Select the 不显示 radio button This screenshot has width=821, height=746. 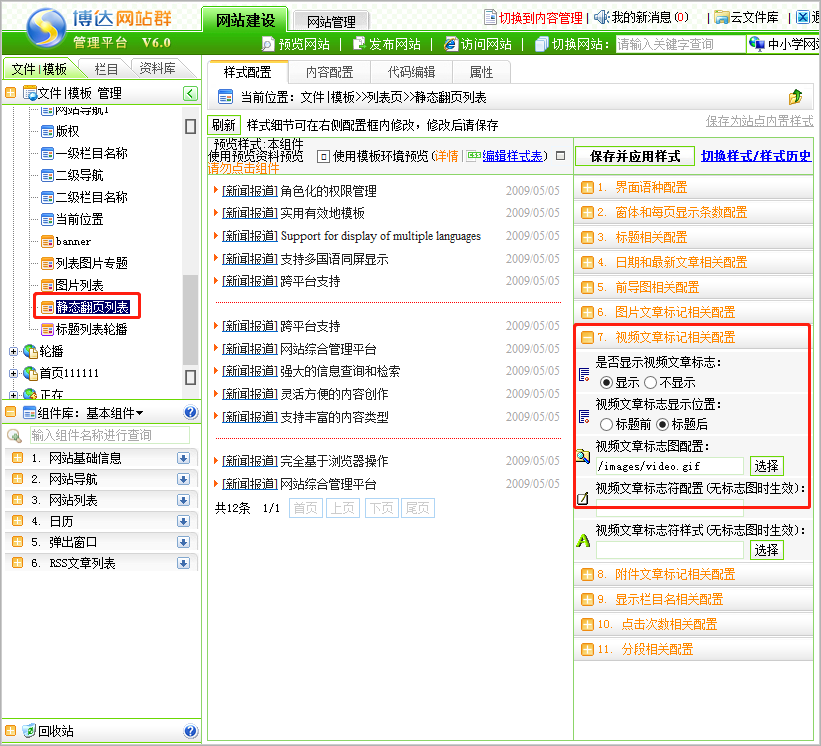point(650,383)
